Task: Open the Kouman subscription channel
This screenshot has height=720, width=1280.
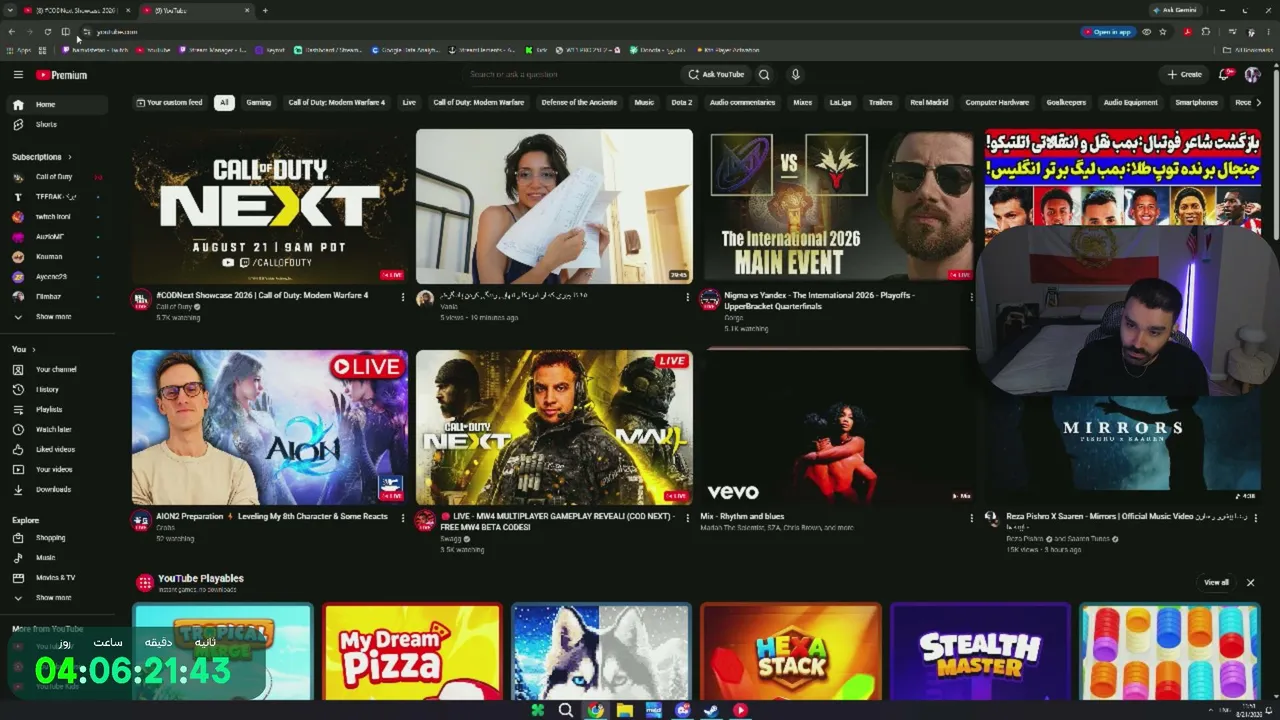Action: (56, 257)
